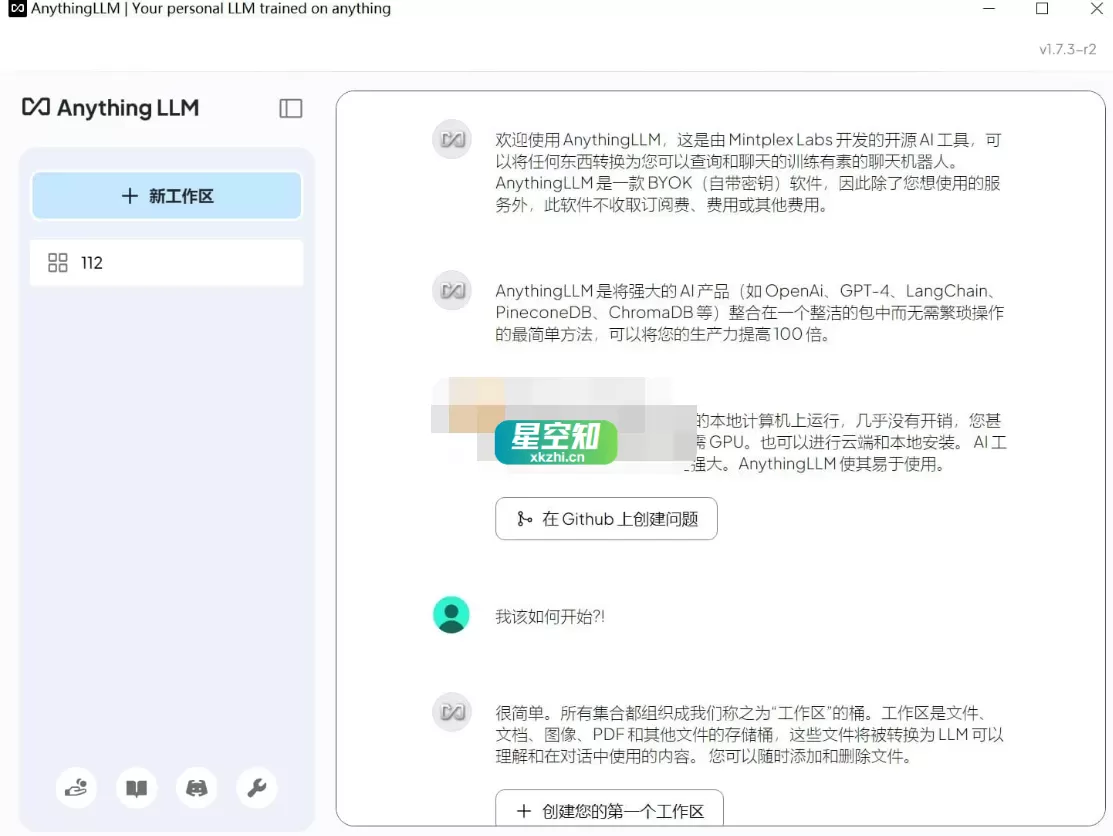Screen dimensions: 1113x836
Task: Collapse the sidebar with the panel toggle
Action: [290, 109]
